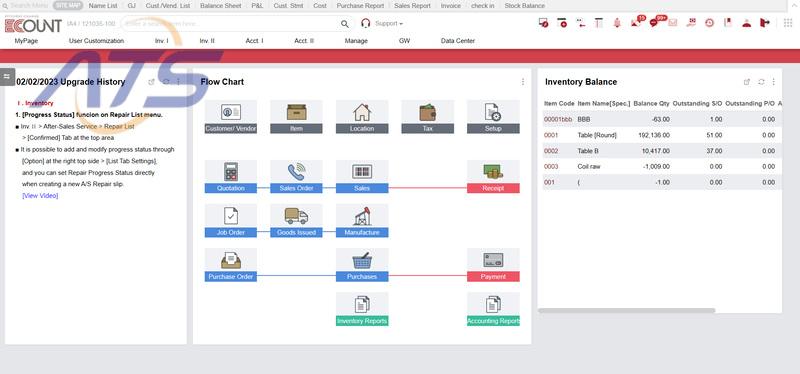Open the Sales Order phone icon
Viewport: 800px width, 374px height.
296,171
